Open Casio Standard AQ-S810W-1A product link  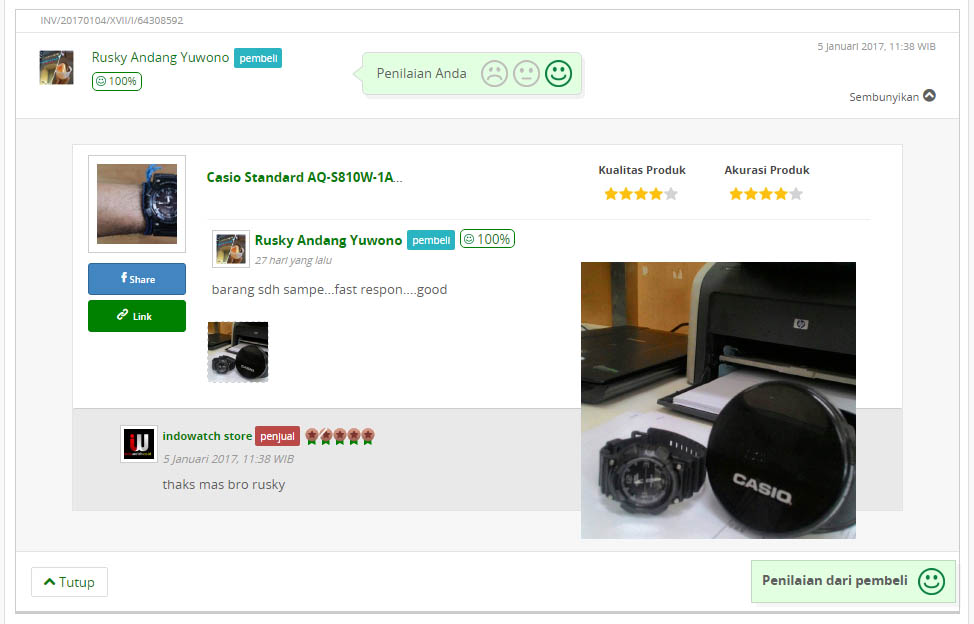click(304, 178)
